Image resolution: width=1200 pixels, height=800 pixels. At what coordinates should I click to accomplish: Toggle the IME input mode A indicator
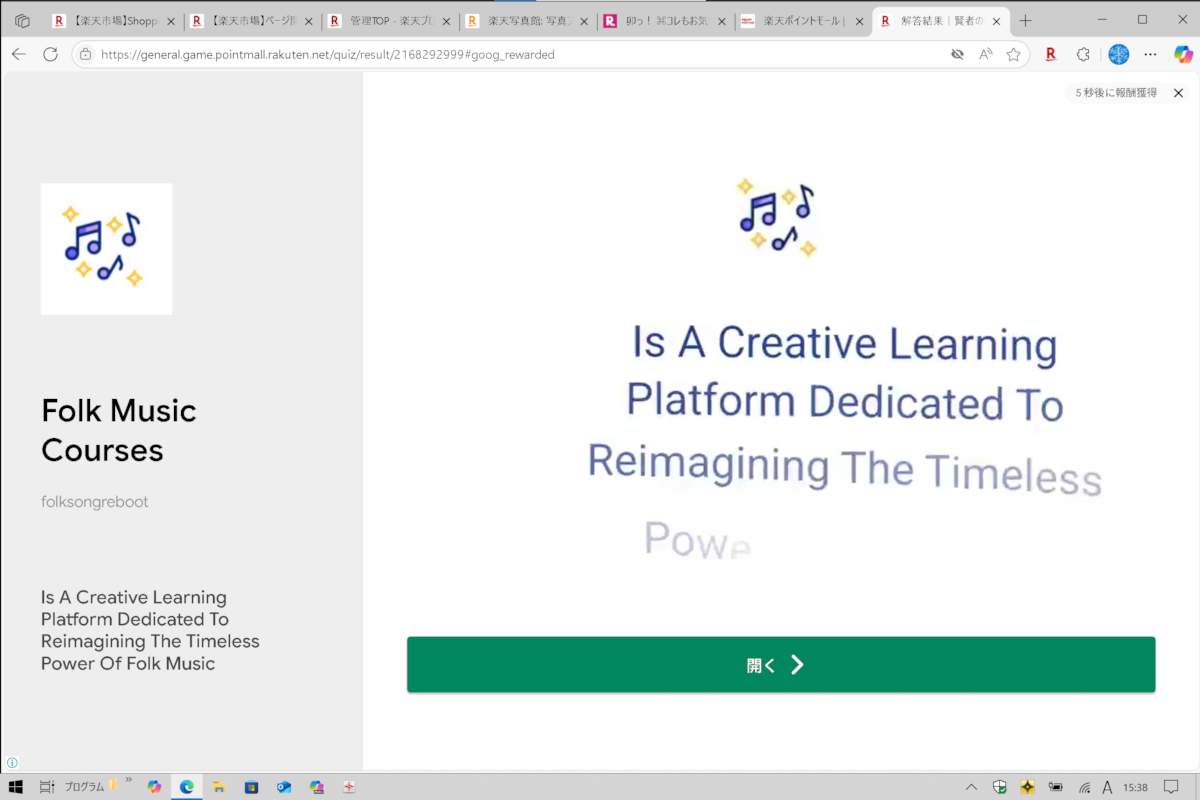1107,787
